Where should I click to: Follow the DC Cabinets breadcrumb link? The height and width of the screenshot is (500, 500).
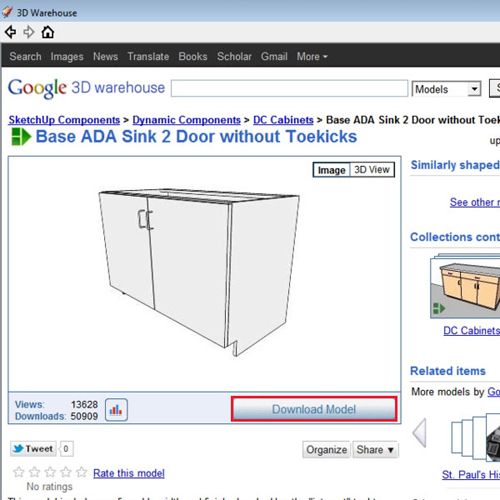(x=283, y=120)
